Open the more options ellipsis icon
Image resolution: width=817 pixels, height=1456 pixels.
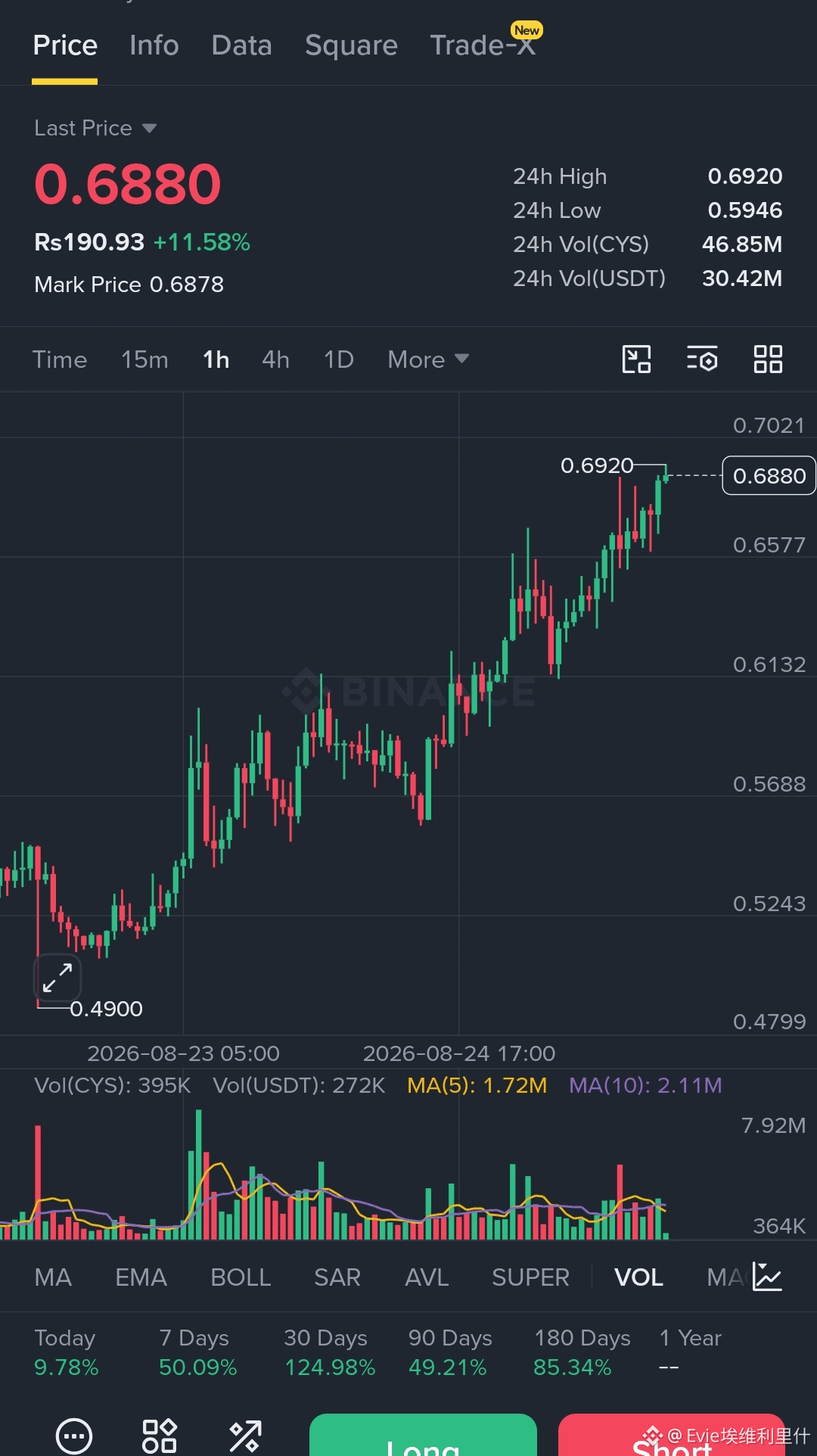tap(74, 1436)
